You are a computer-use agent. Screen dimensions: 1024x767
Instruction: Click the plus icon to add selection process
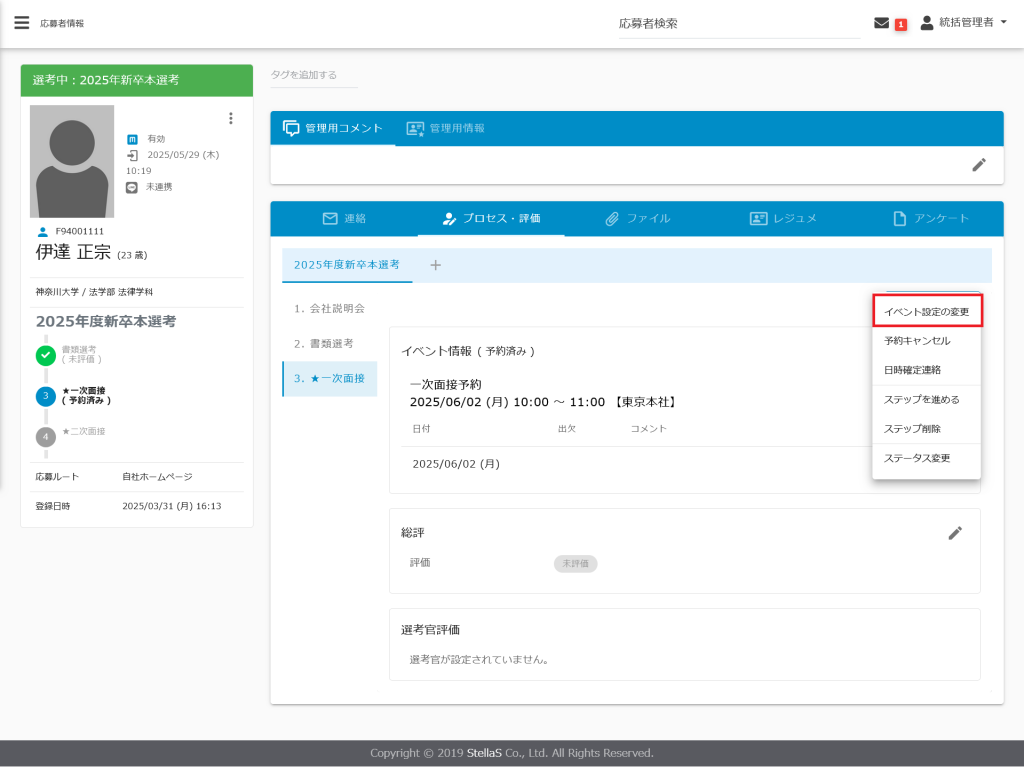(435, 265)
